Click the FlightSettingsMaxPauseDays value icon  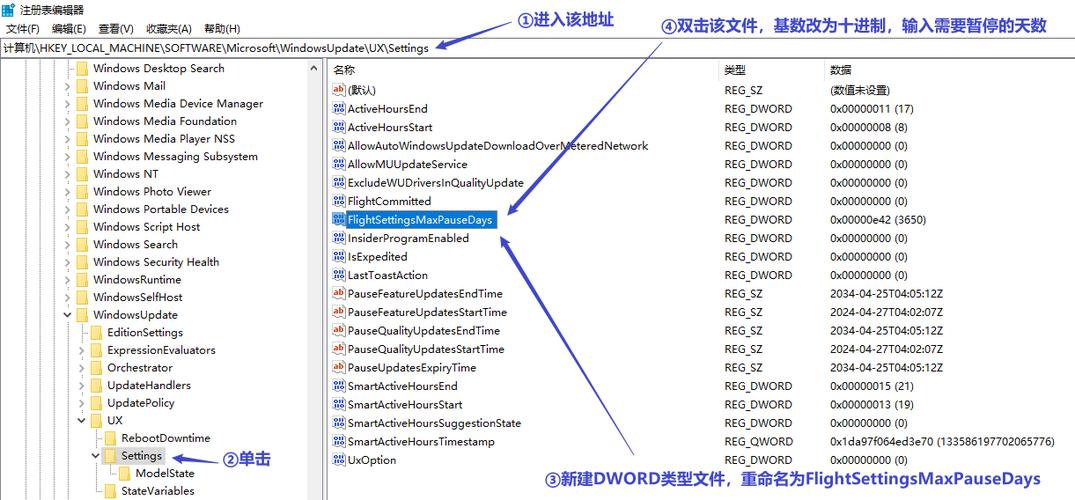click(338, 219)
